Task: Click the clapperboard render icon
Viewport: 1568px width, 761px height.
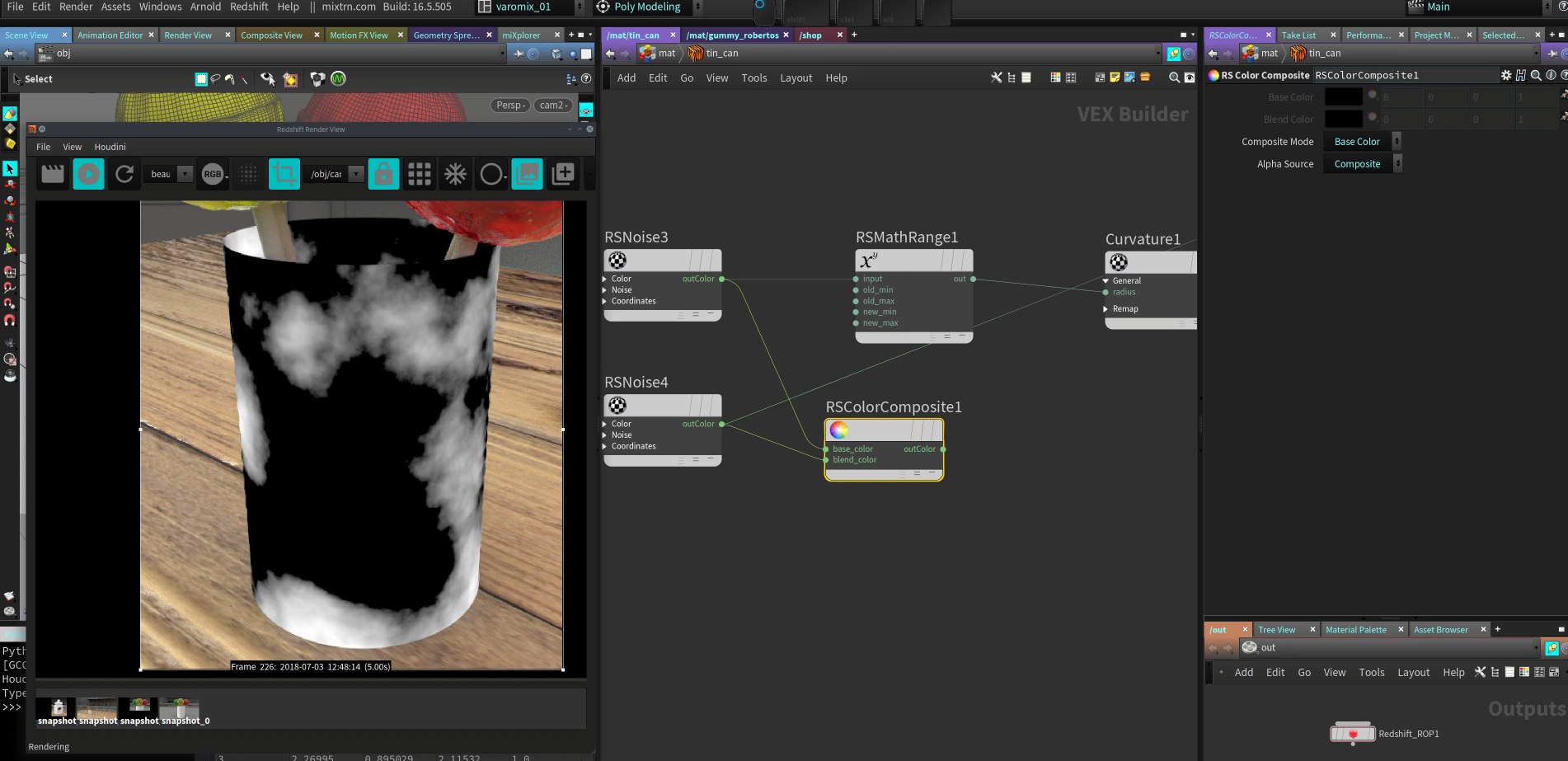Action: click(x=53, y=174)
